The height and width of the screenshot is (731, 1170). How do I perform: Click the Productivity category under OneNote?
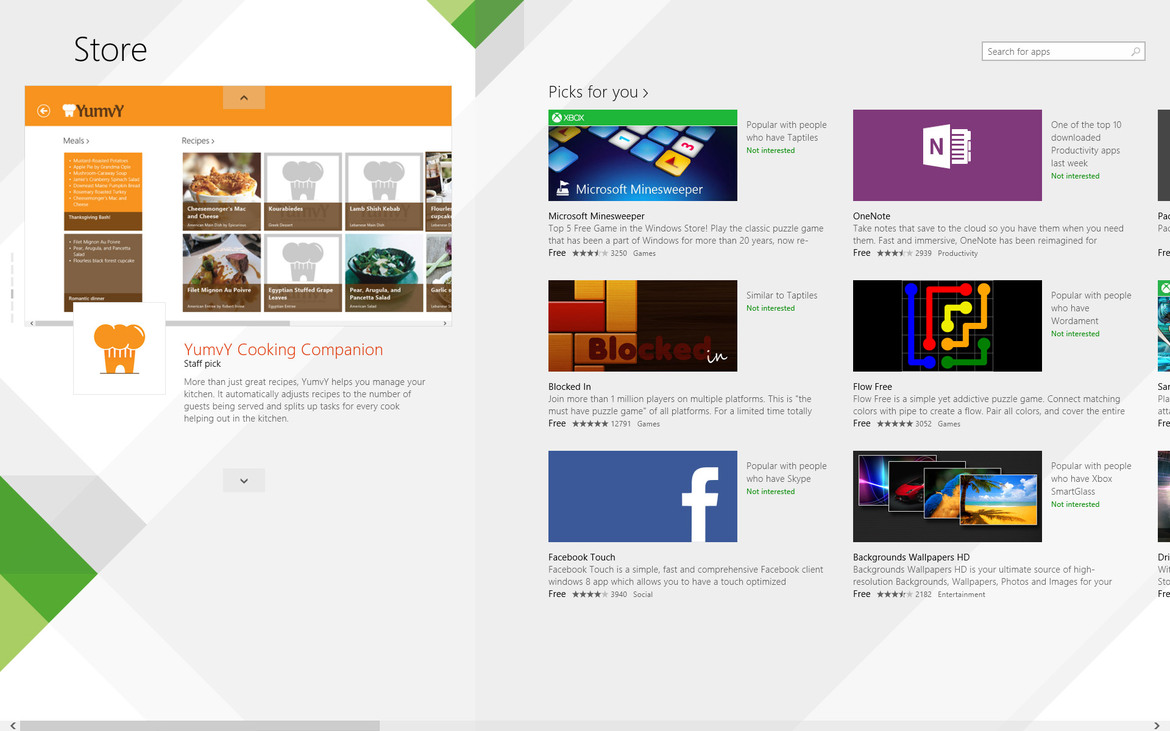pos(957,254)
